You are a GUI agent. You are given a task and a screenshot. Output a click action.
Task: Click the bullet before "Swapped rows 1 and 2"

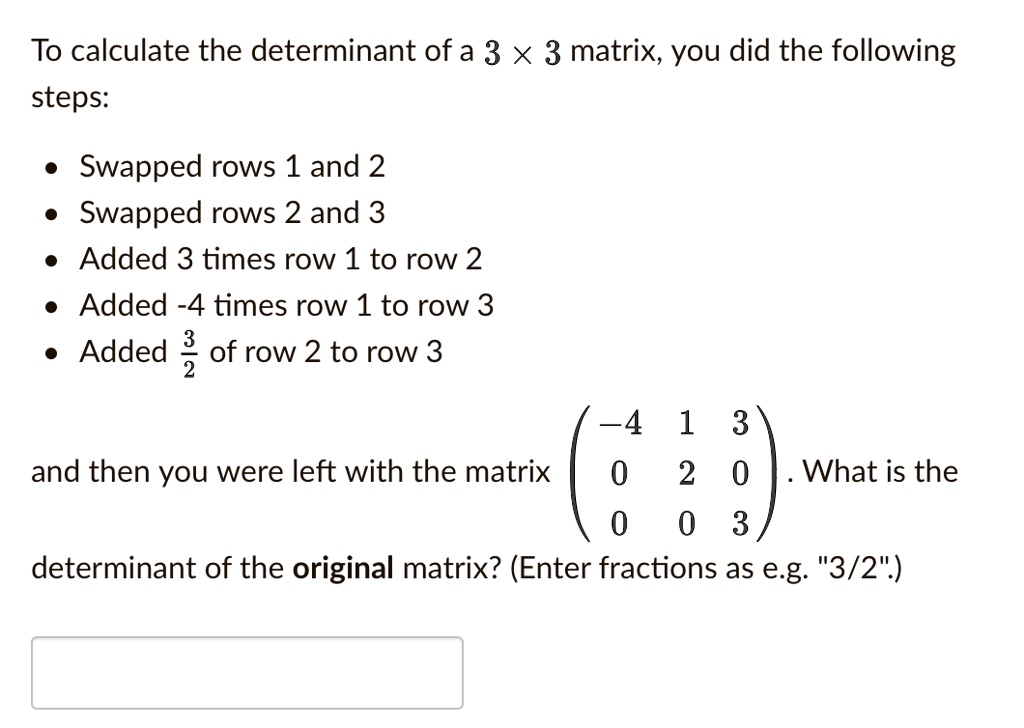pos(50,168)
